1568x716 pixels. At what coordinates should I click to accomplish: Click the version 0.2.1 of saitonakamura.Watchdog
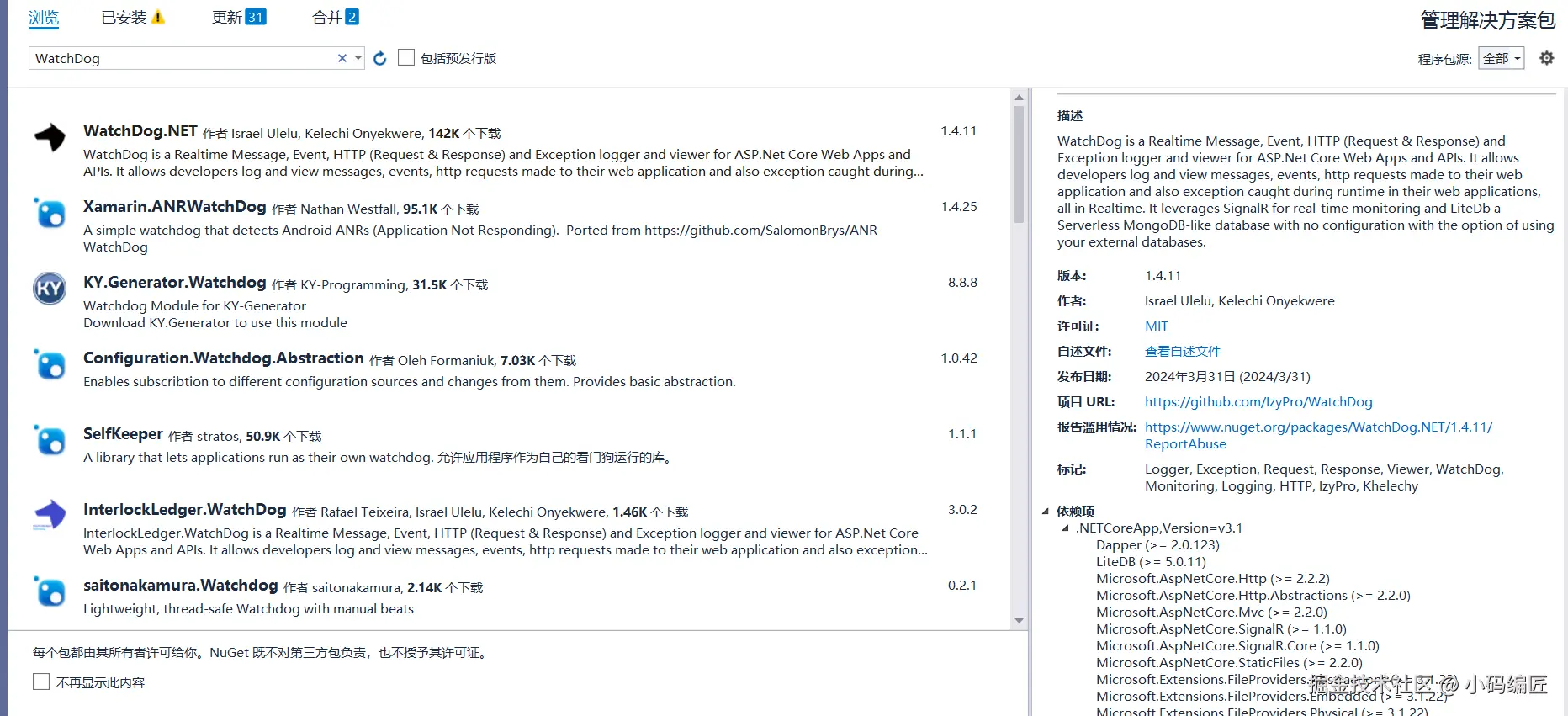(x=962, y=586)
